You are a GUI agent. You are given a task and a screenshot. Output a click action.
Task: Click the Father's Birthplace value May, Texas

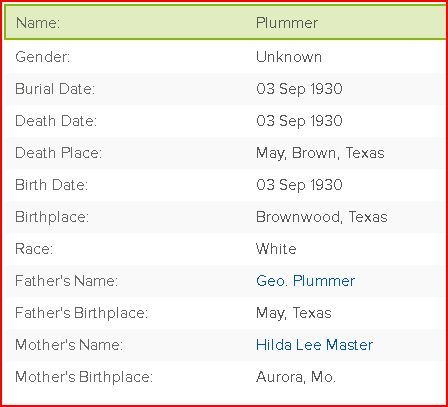pos(294,313)
